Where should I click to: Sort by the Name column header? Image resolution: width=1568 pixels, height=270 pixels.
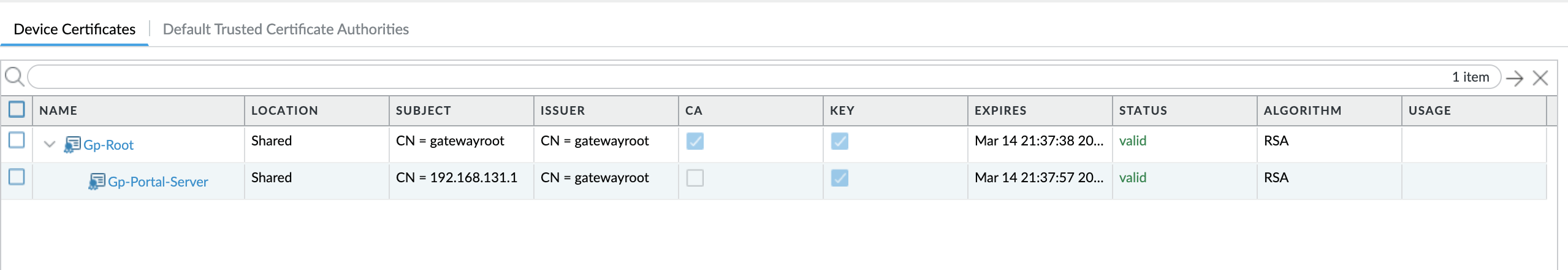(x=58, y=110)
